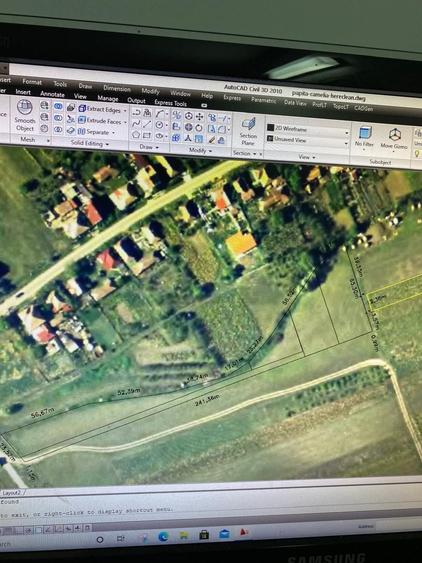Select the Arc draw tool

(160, 114)
